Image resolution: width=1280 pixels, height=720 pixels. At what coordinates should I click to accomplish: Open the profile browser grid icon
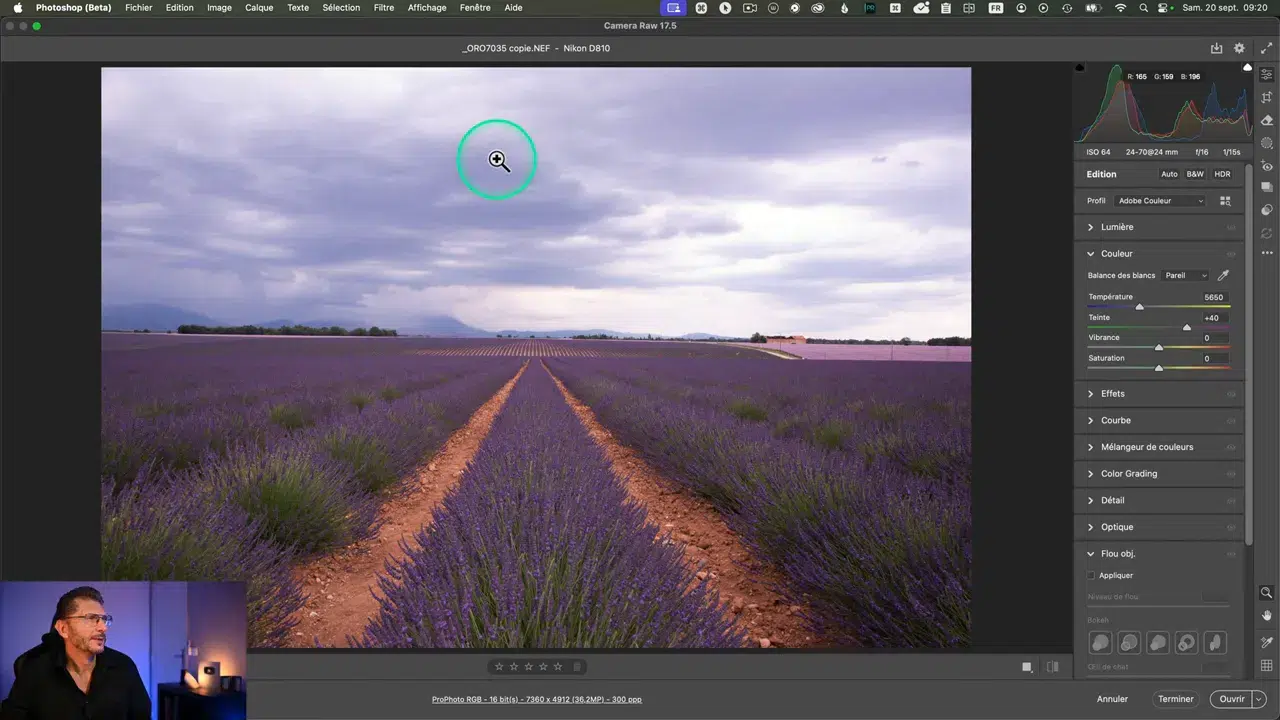(1225, 201)
